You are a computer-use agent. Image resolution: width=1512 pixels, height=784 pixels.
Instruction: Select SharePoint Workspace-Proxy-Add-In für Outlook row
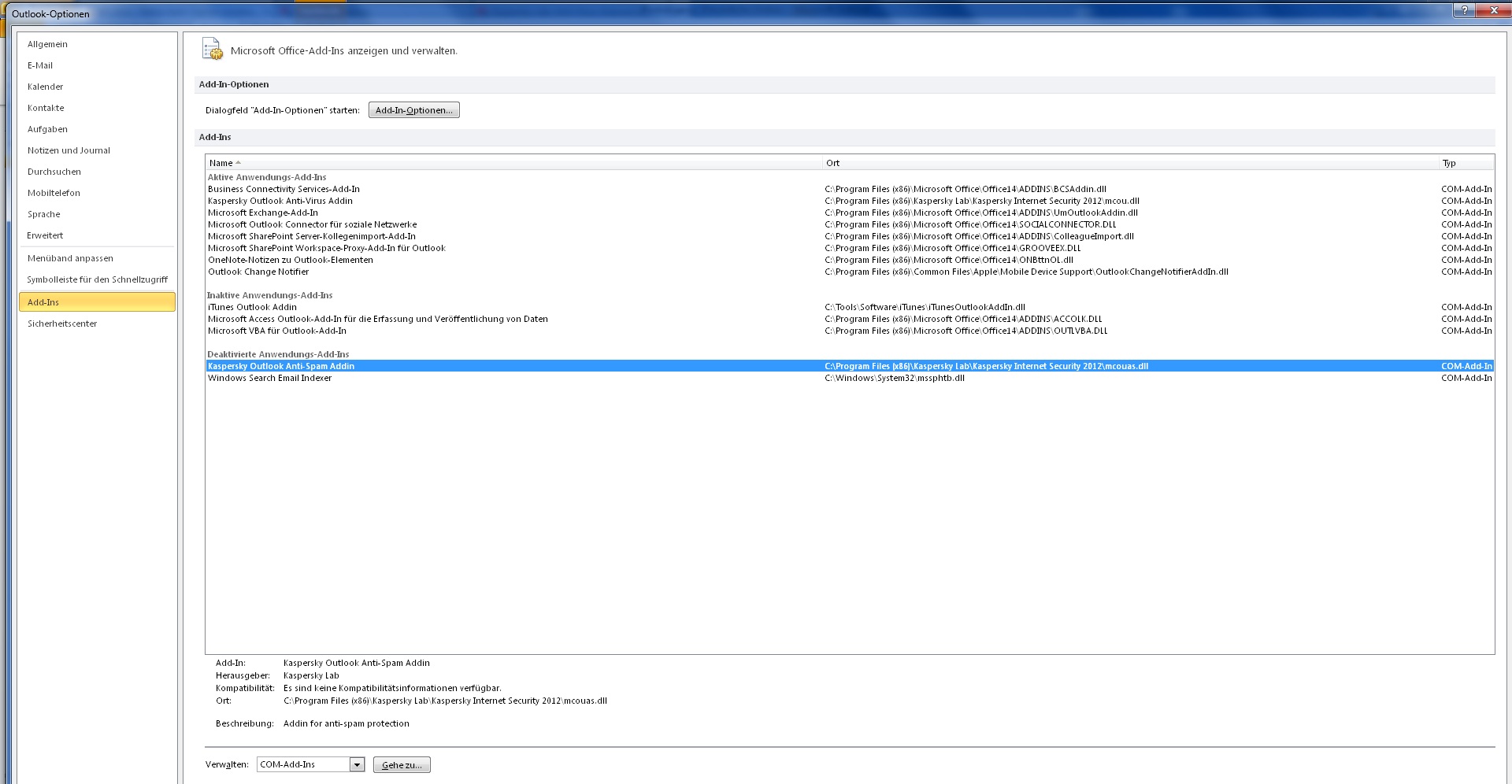(x=850, y=248)
